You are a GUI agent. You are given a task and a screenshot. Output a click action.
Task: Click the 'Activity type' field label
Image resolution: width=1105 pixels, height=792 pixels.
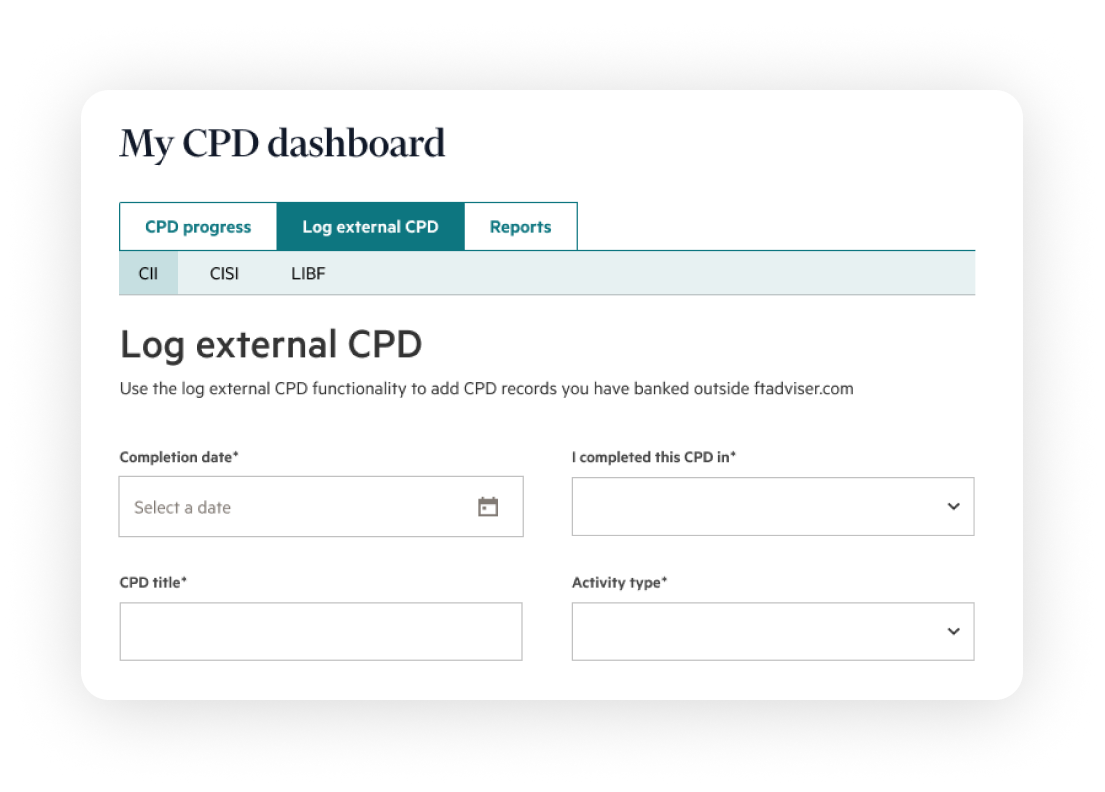tap(619, 582)
